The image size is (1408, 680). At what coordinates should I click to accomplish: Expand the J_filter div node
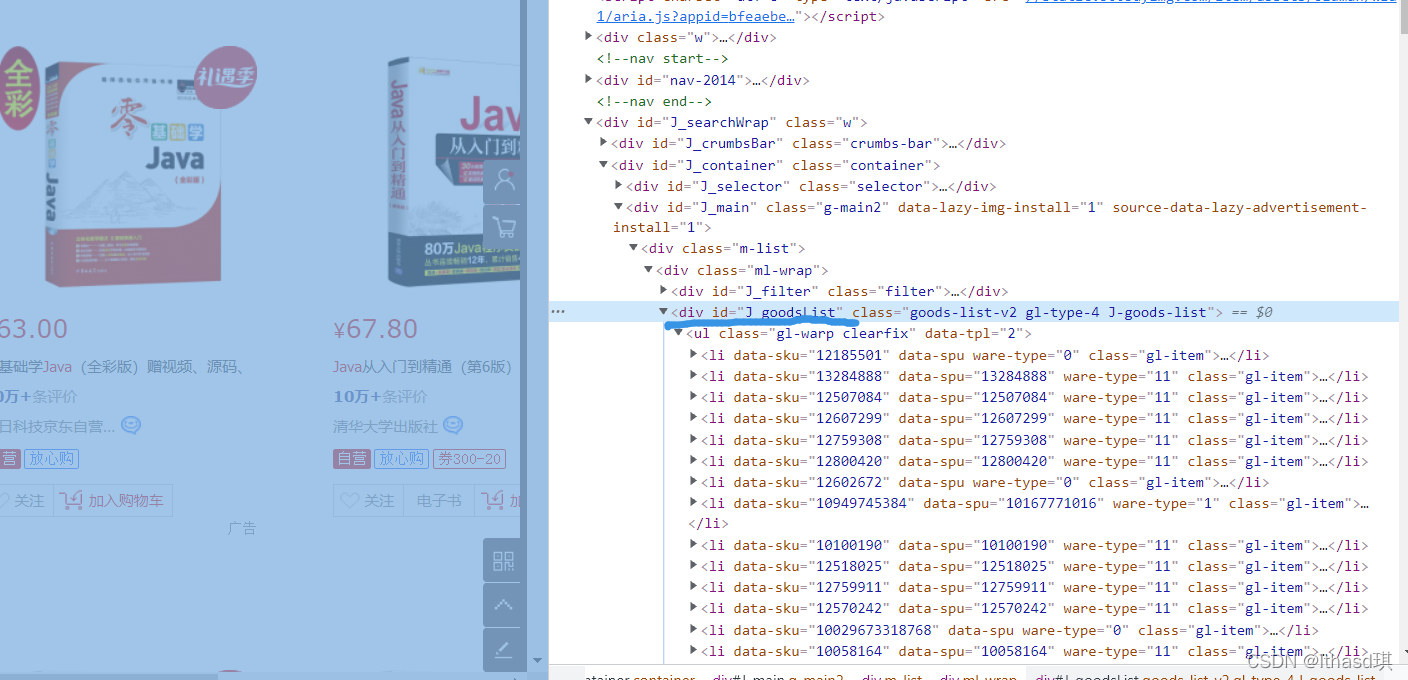pos(663,291)
